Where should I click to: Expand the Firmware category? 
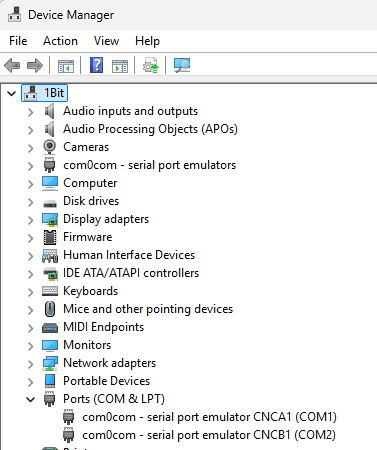pos(31,238)
